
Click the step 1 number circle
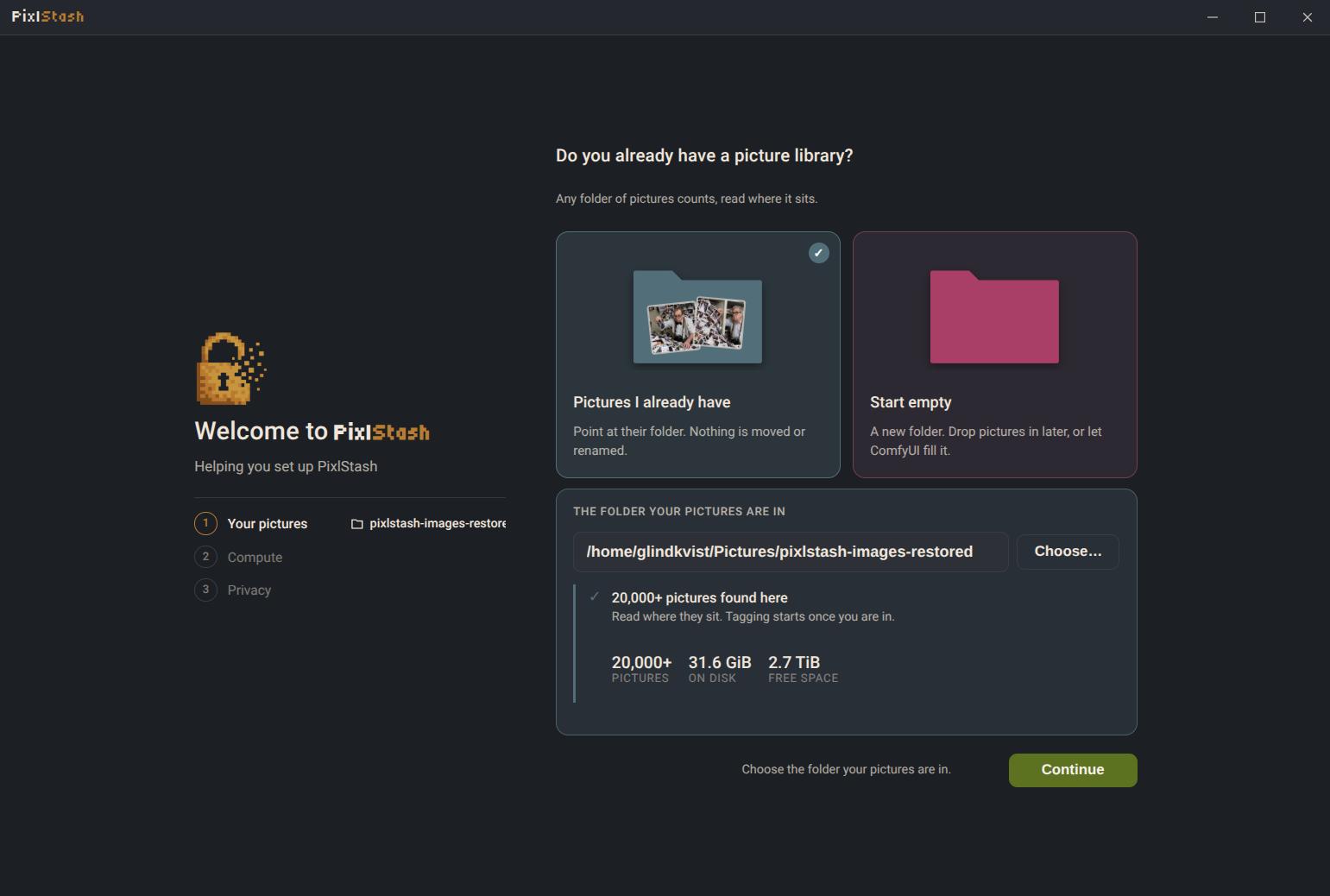click(x=205, y=523)
